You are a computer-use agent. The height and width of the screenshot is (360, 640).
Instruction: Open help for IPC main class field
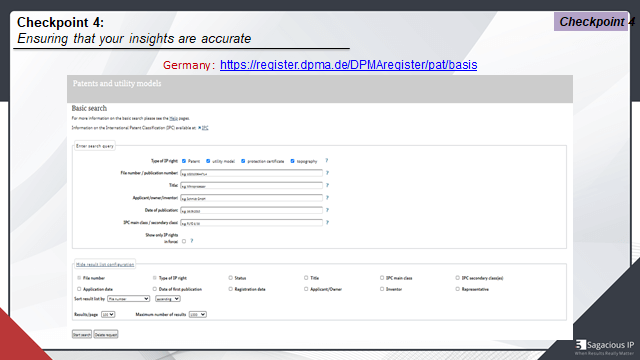pyautogui.click(x=327, y=222)
